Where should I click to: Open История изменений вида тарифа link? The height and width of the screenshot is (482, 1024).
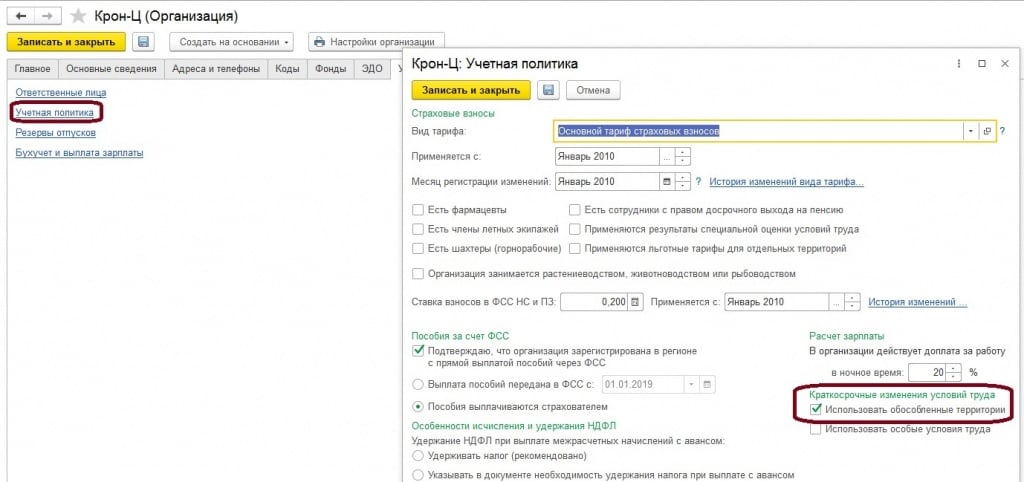coord(786,182)
